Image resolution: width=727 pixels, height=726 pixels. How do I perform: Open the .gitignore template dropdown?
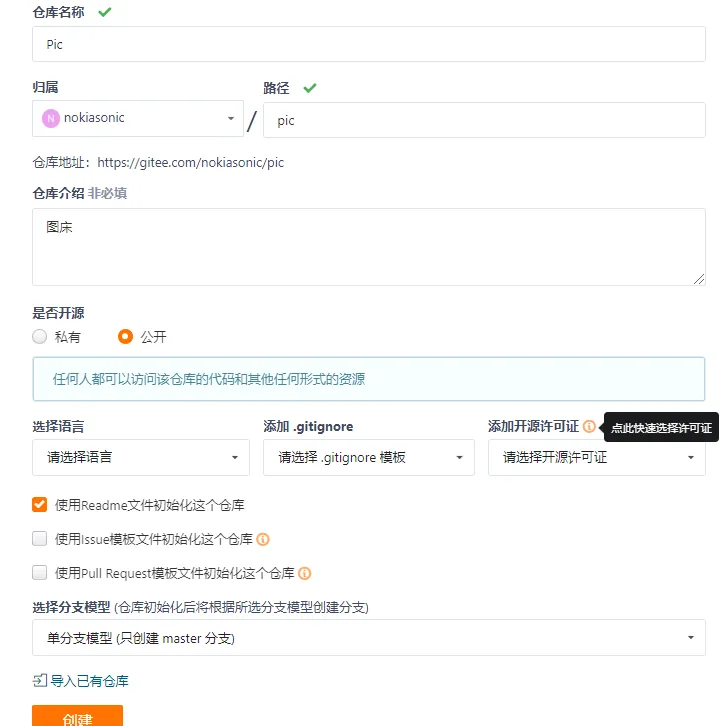click(x=369, y=457)
